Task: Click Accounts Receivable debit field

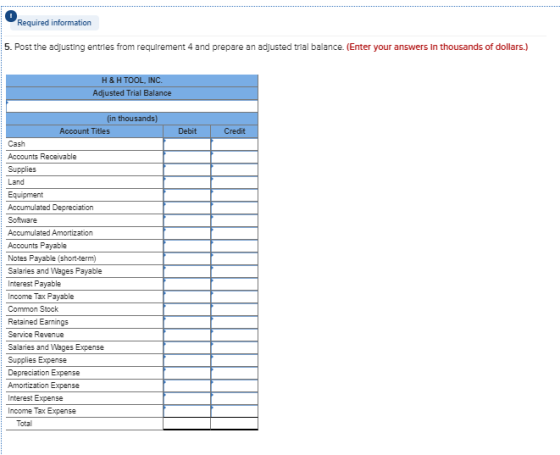Action: 187,157
